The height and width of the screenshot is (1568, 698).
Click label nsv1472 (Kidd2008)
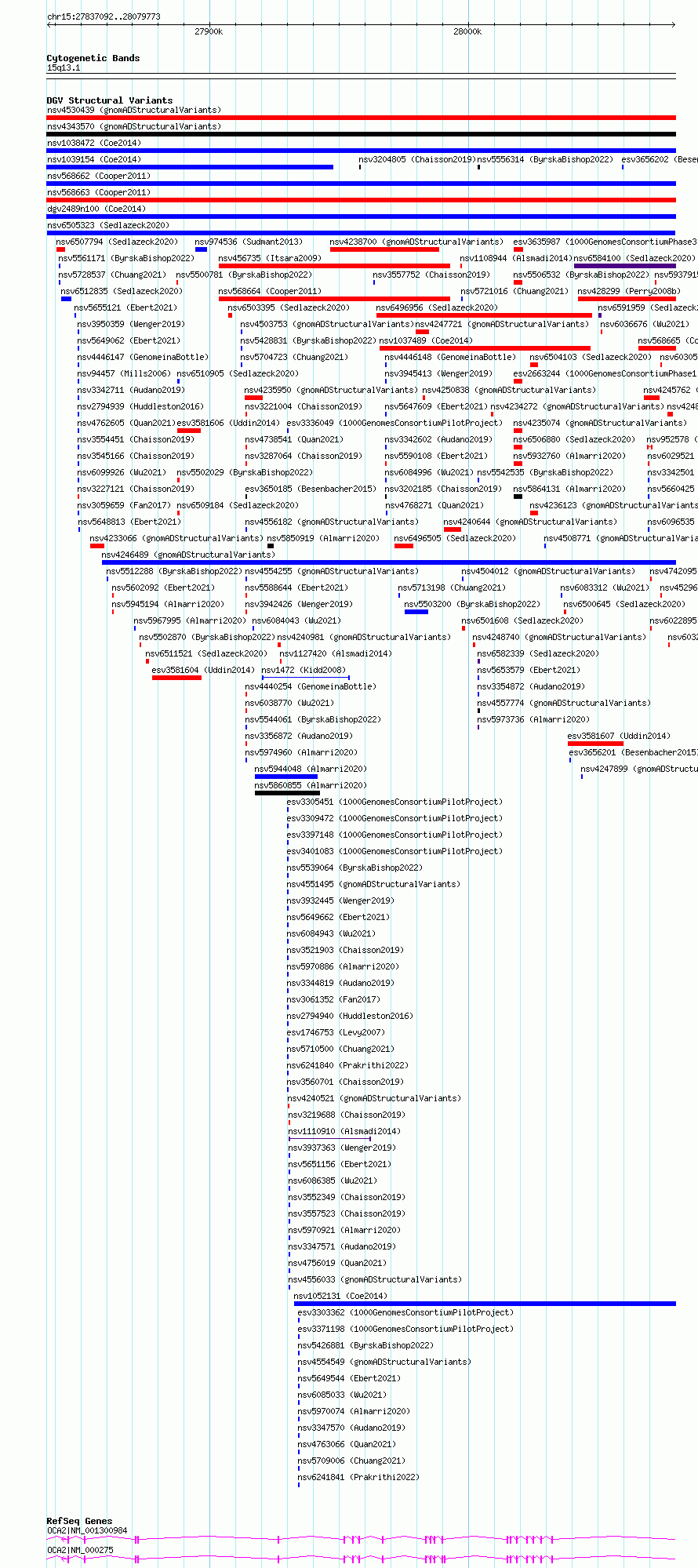(304, 671)
